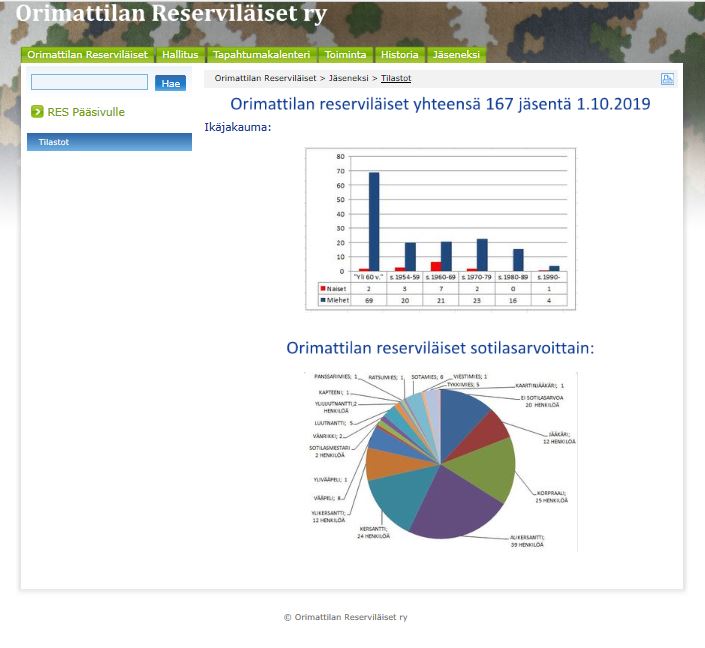Click Orimattilan Reserviläiset in the breadcrumb
The width and height of the screenshot is (705, 648).
pyautogui.click(x=265, y=78)
